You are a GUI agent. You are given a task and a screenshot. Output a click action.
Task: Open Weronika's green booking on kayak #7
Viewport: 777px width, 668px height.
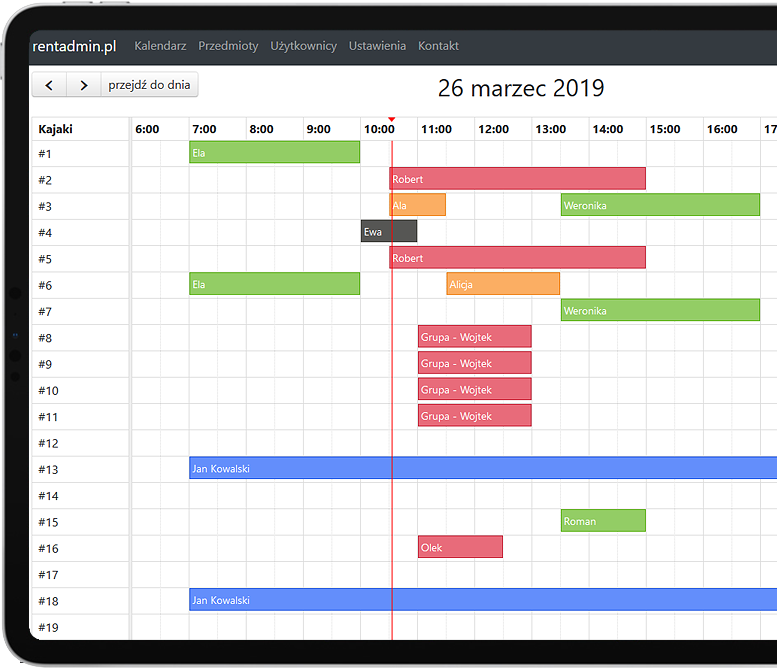point(659,311)
